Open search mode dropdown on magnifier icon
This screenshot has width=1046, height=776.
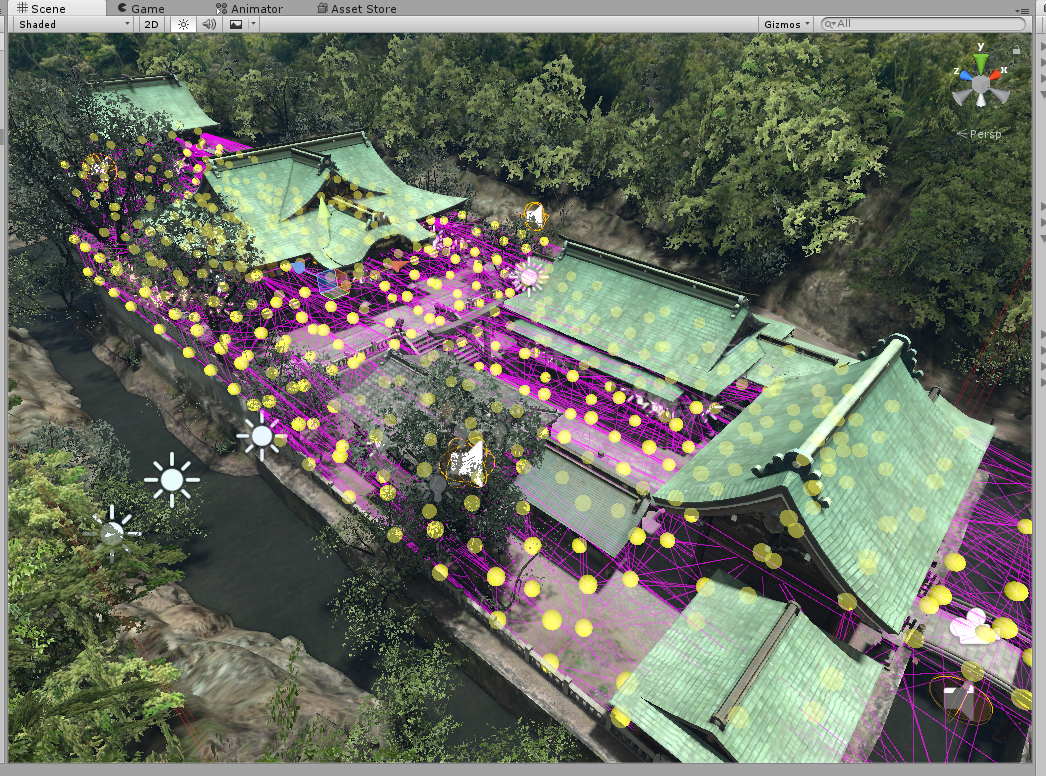830,23
